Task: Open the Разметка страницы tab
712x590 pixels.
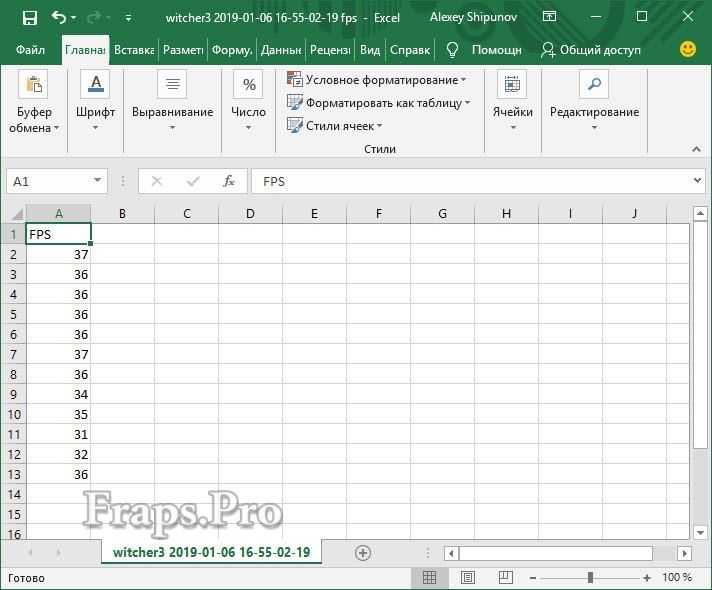Action: pyautogui.click(x=183, y=50)
